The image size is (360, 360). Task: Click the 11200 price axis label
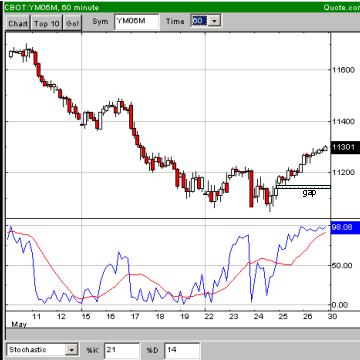click(x=344, y=172)
